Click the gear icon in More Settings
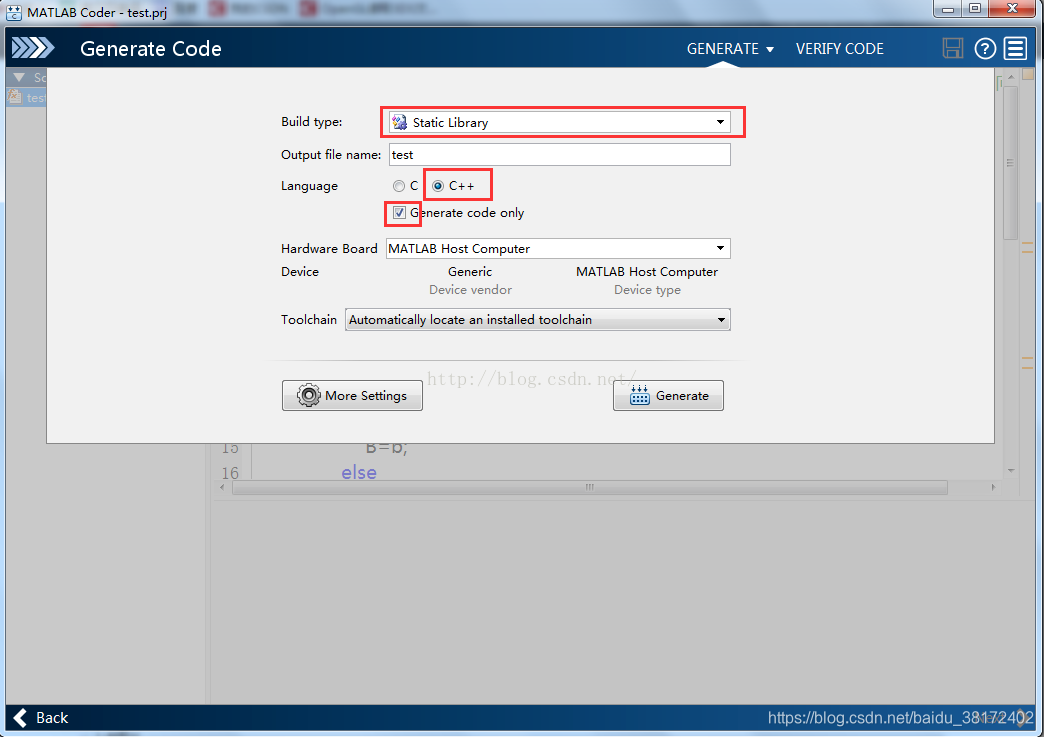Screen dimensions: 1044x737 309,396
